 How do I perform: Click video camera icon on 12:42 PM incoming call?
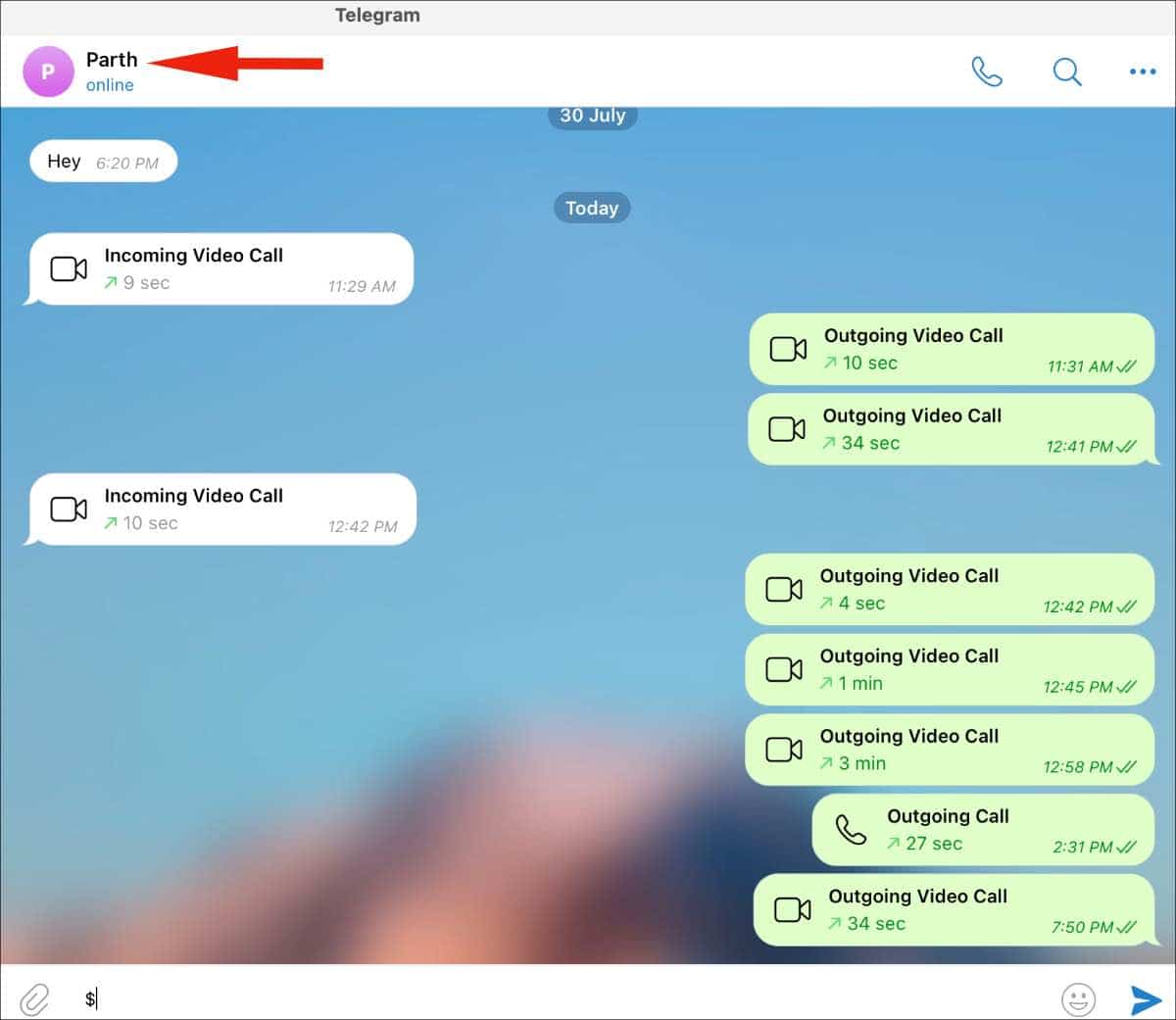[69, 510]
